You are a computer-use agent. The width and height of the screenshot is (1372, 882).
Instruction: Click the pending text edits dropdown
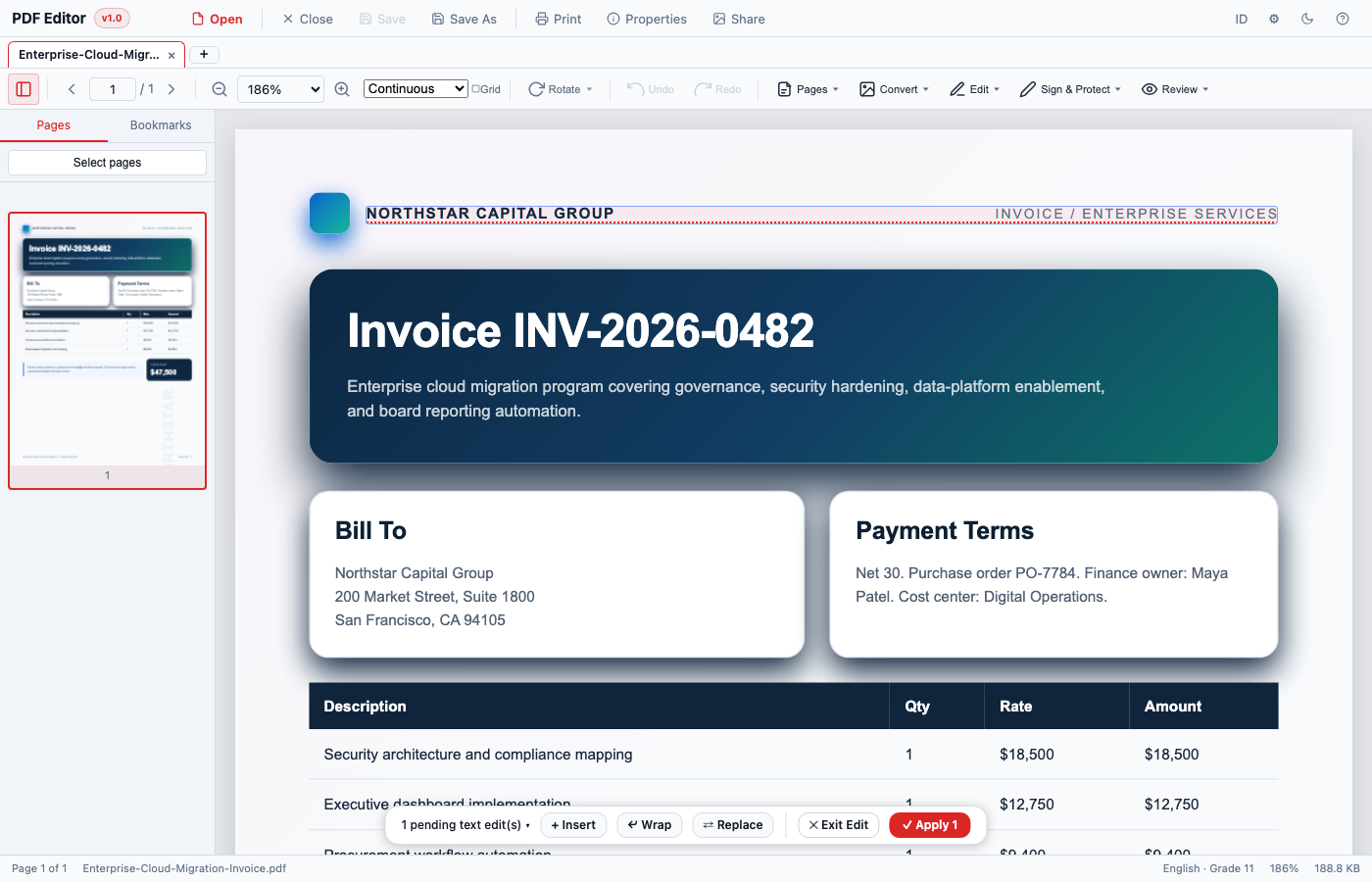click(465, 825)
